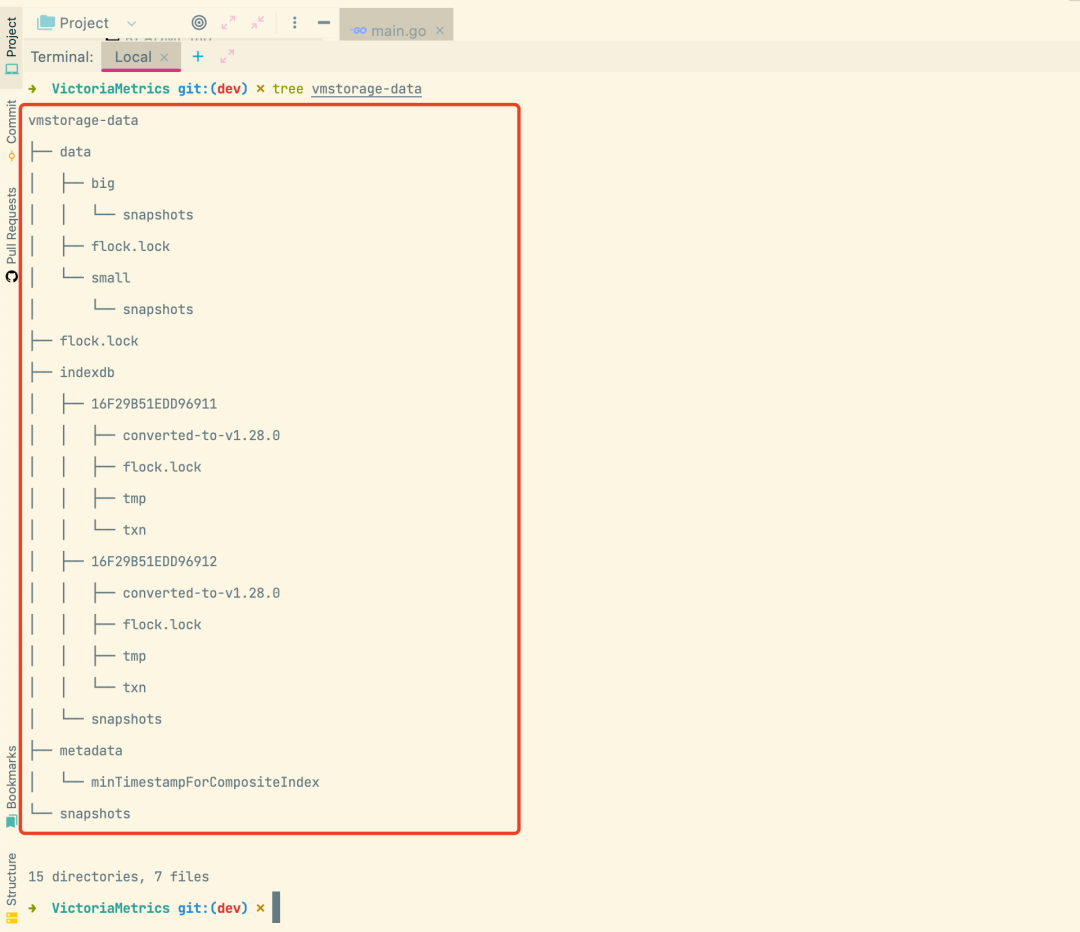Click the locate/select opened file target icon

[x=199, y=22]
